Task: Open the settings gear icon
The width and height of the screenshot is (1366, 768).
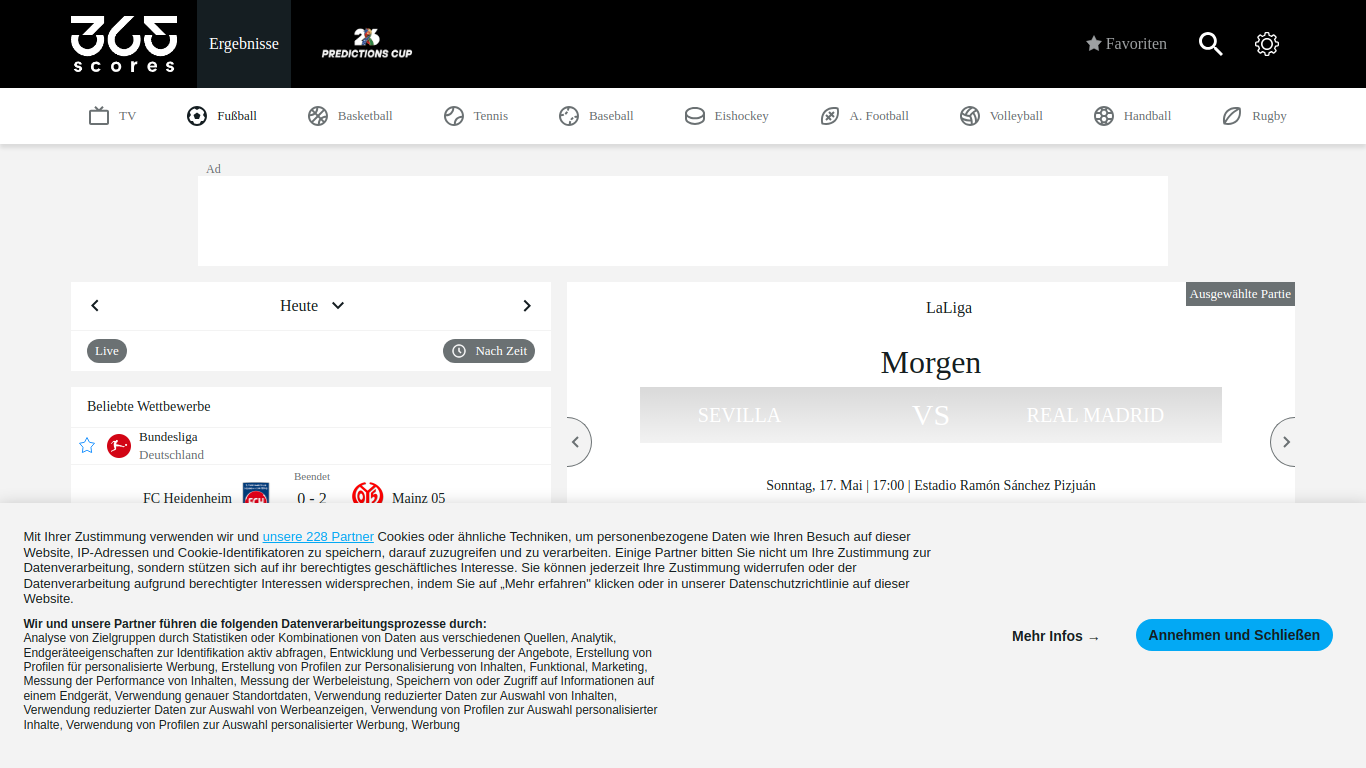Action: [1267, 44]
